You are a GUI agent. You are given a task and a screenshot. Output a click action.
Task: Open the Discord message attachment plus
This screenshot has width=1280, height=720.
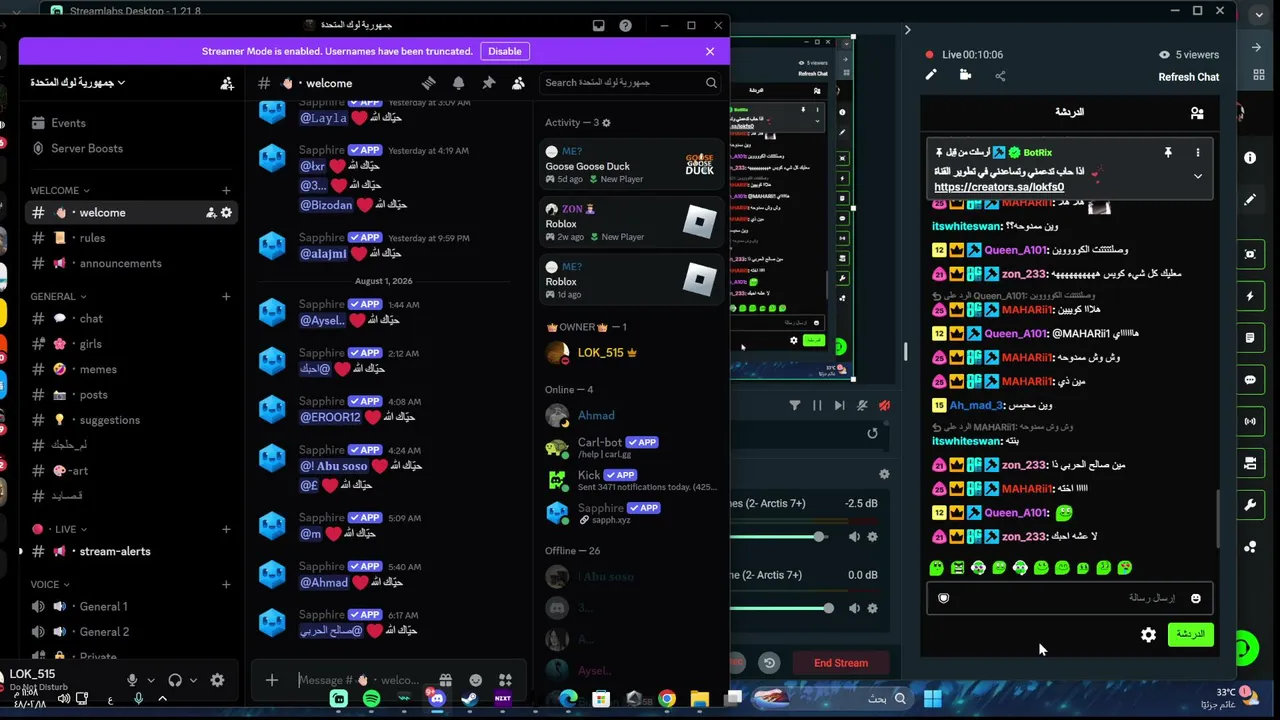tap(272, 680)
